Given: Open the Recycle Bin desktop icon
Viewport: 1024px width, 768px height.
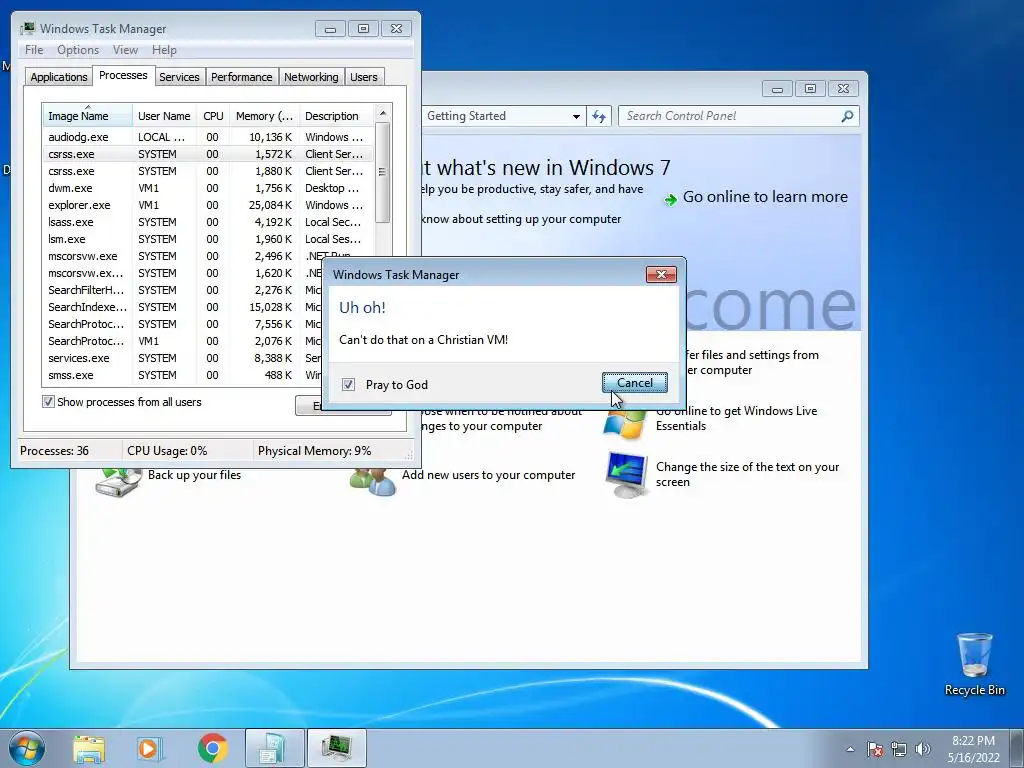Looking at the screenshot, I should [974, 664].
